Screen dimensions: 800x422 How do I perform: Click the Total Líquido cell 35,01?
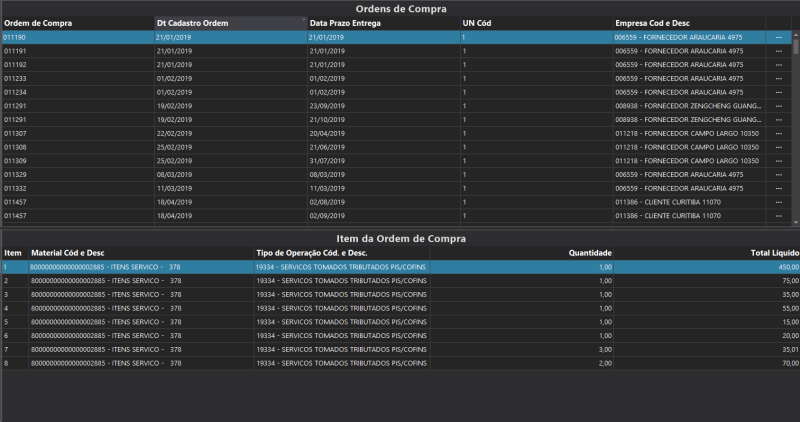pos(707,350)
